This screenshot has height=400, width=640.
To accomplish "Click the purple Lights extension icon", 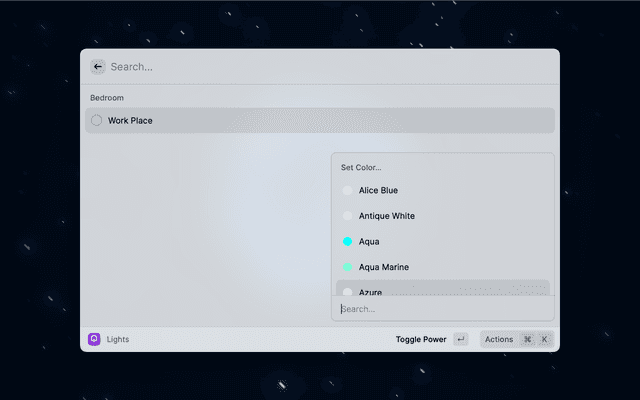I will (94, 339).
